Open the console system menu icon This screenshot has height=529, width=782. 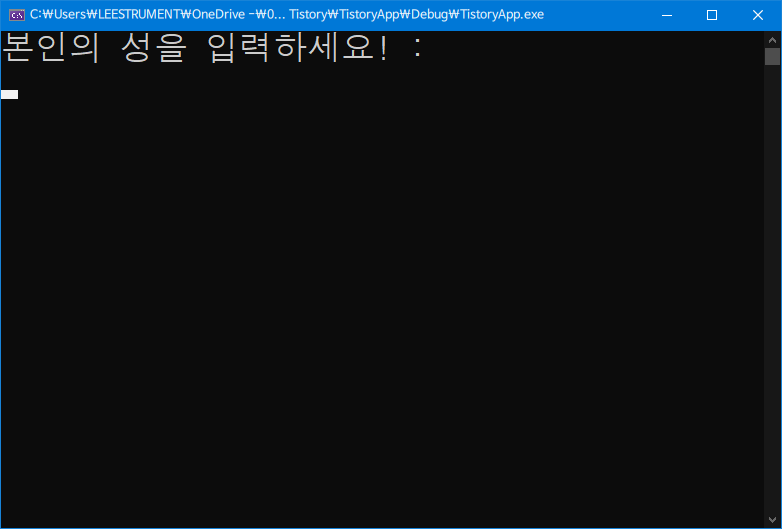point(17,15)
